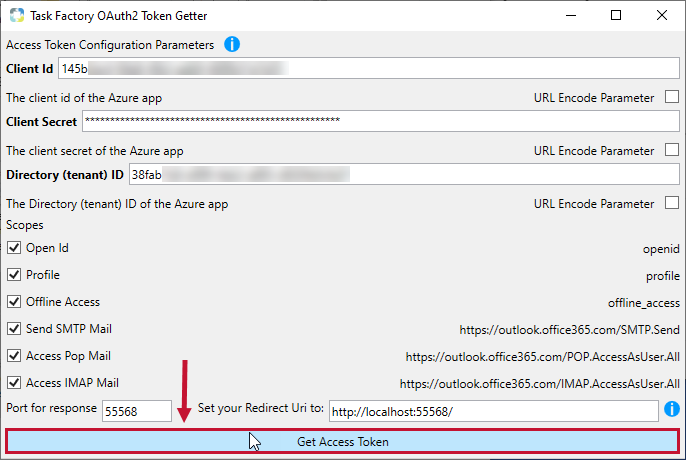
Task: Click the POP.AccessAsUser.All scope URL text
Action: pyautogui.click(x=542, y=357)
